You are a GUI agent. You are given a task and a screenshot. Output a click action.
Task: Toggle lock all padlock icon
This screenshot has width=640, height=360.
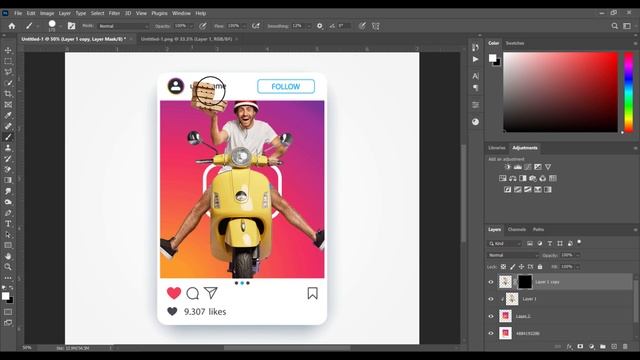coord(540,267)
